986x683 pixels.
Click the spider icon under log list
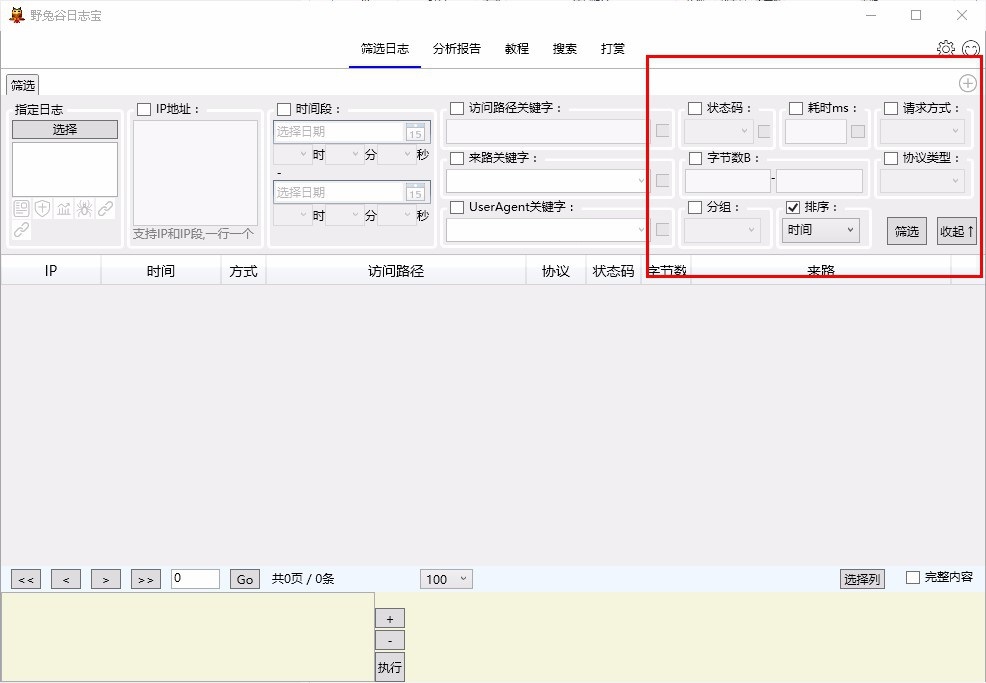84,209
